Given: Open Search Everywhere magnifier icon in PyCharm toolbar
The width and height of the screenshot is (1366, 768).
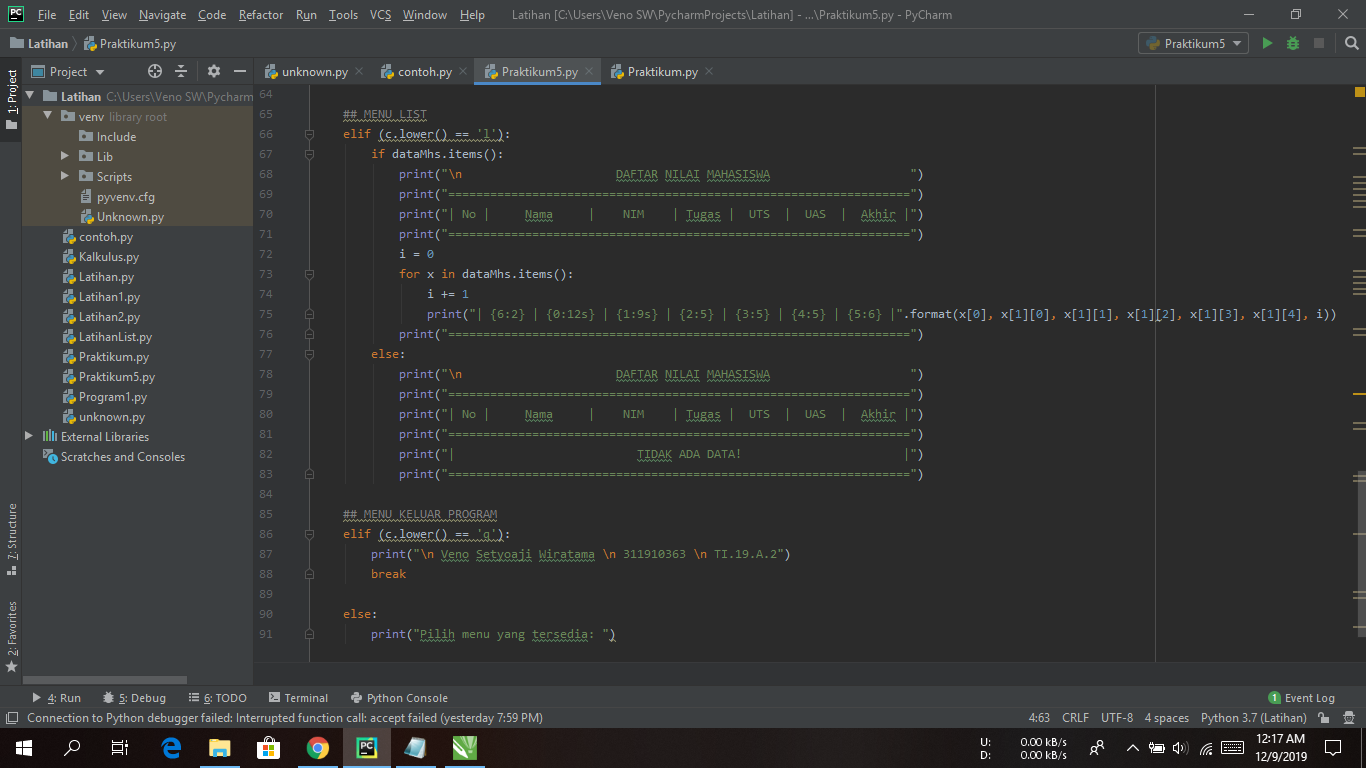Looking at the screenshot, I should coord(1351,43).
